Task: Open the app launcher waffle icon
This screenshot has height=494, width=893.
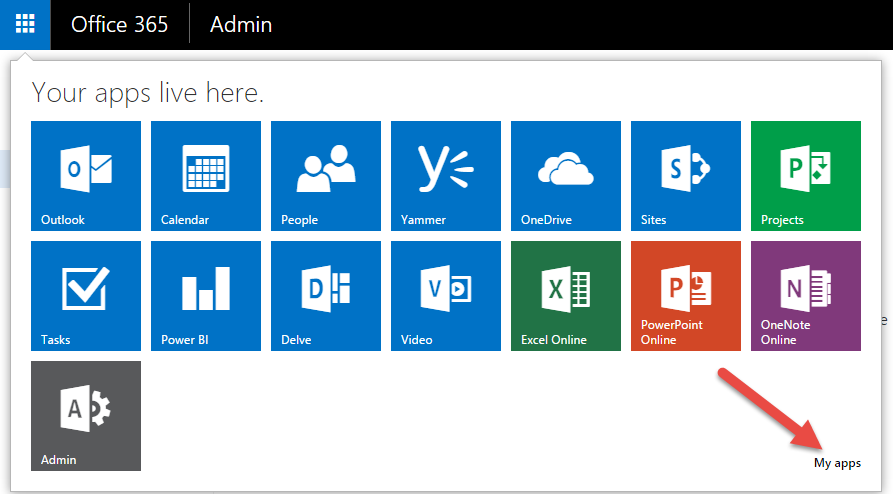Action: [x=25, y=25]
